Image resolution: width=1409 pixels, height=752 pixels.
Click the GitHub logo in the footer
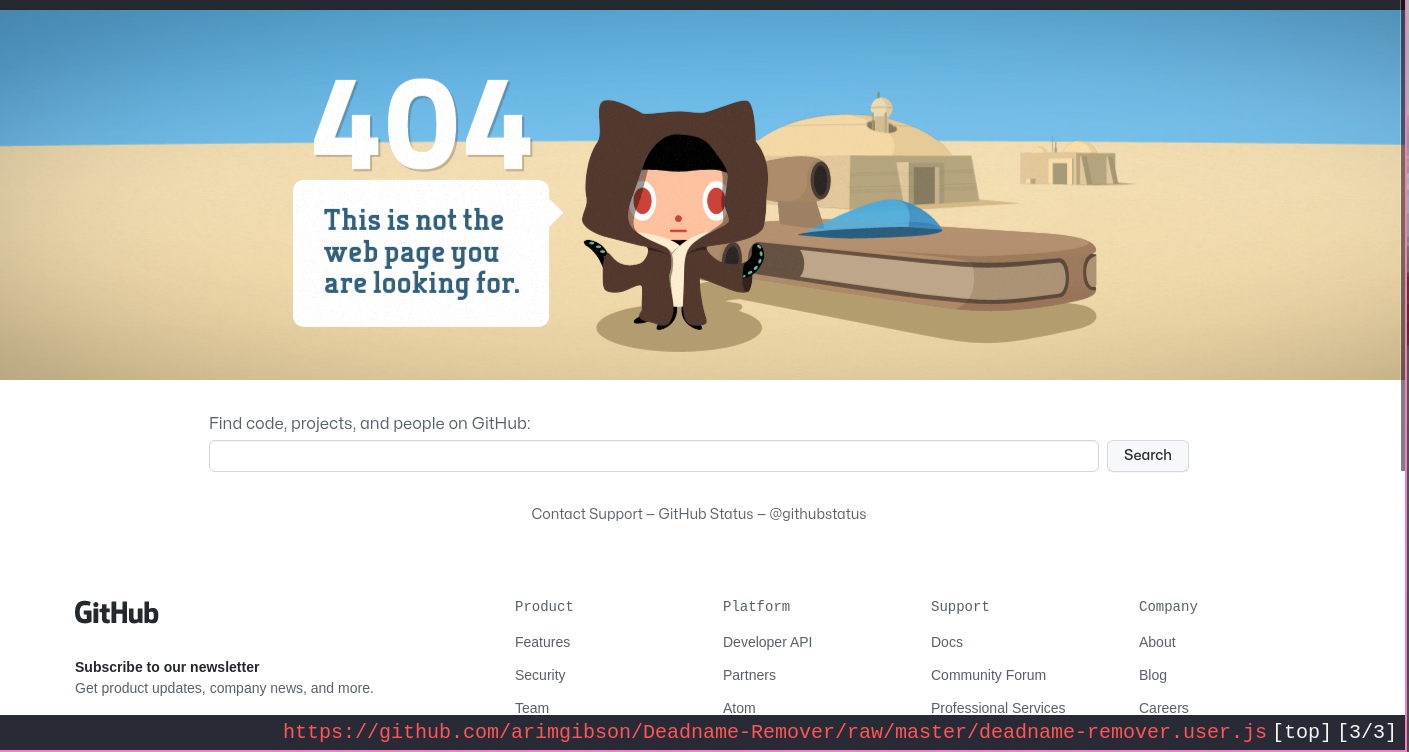pyautogui.click(x=116, y=612)
